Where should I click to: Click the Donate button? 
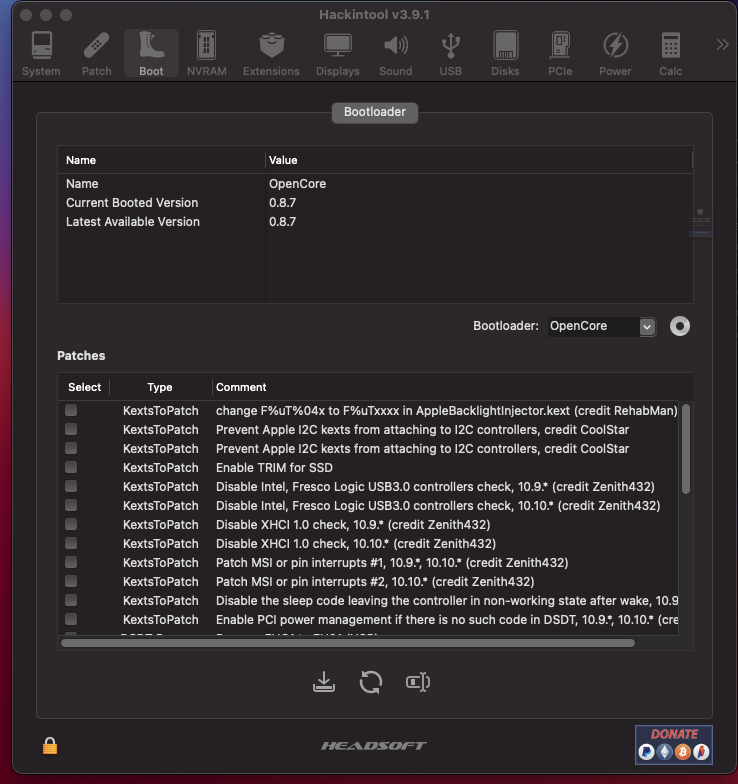pyautogui.click(x=674, y=745)
